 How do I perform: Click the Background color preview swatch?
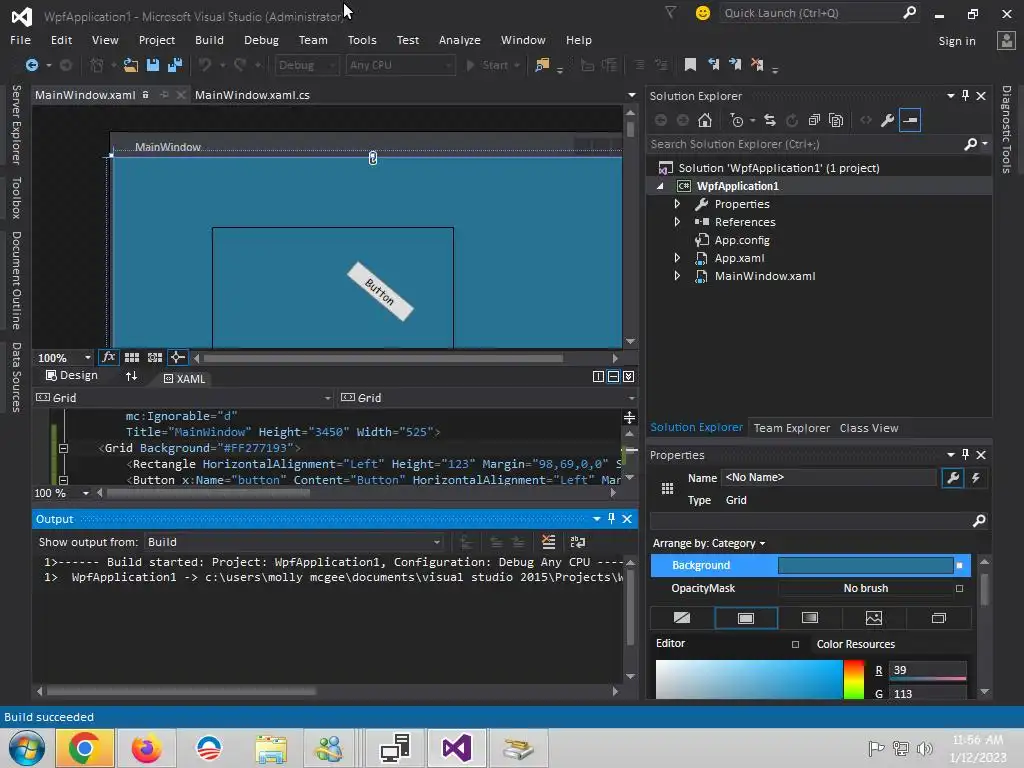865,566
